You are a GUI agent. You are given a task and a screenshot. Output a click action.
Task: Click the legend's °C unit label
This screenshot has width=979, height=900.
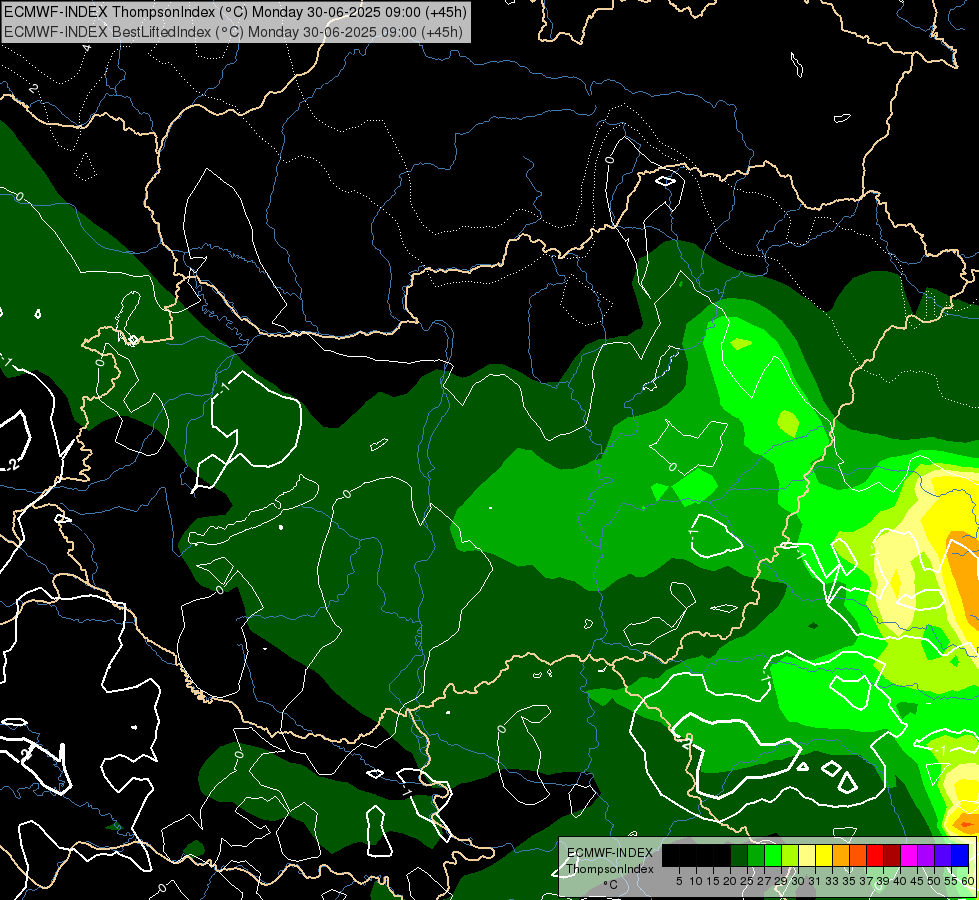point(610,885)
